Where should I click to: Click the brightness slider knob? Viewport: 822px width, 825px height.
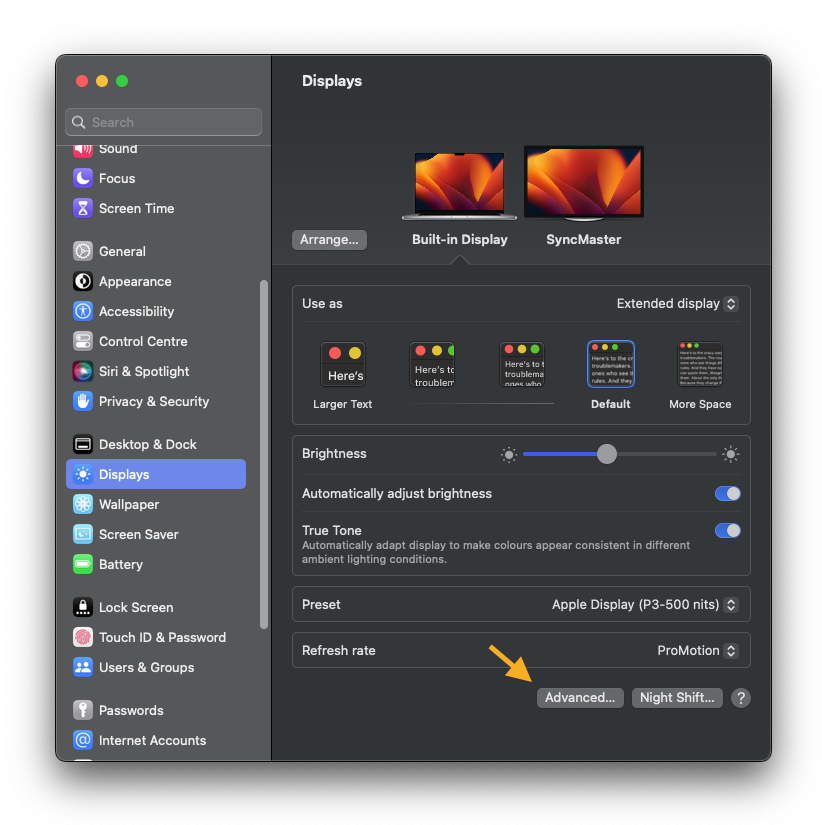point(607,454)
